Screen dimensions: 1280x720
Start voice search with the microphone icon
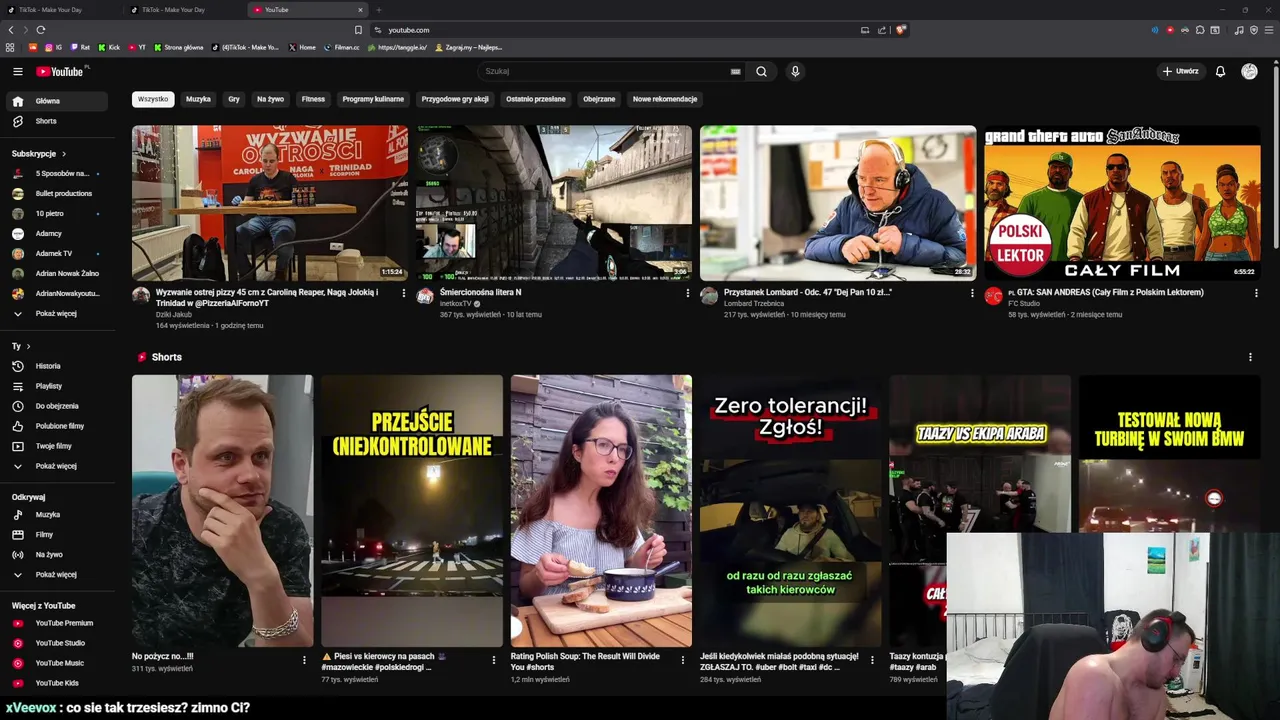795,71
